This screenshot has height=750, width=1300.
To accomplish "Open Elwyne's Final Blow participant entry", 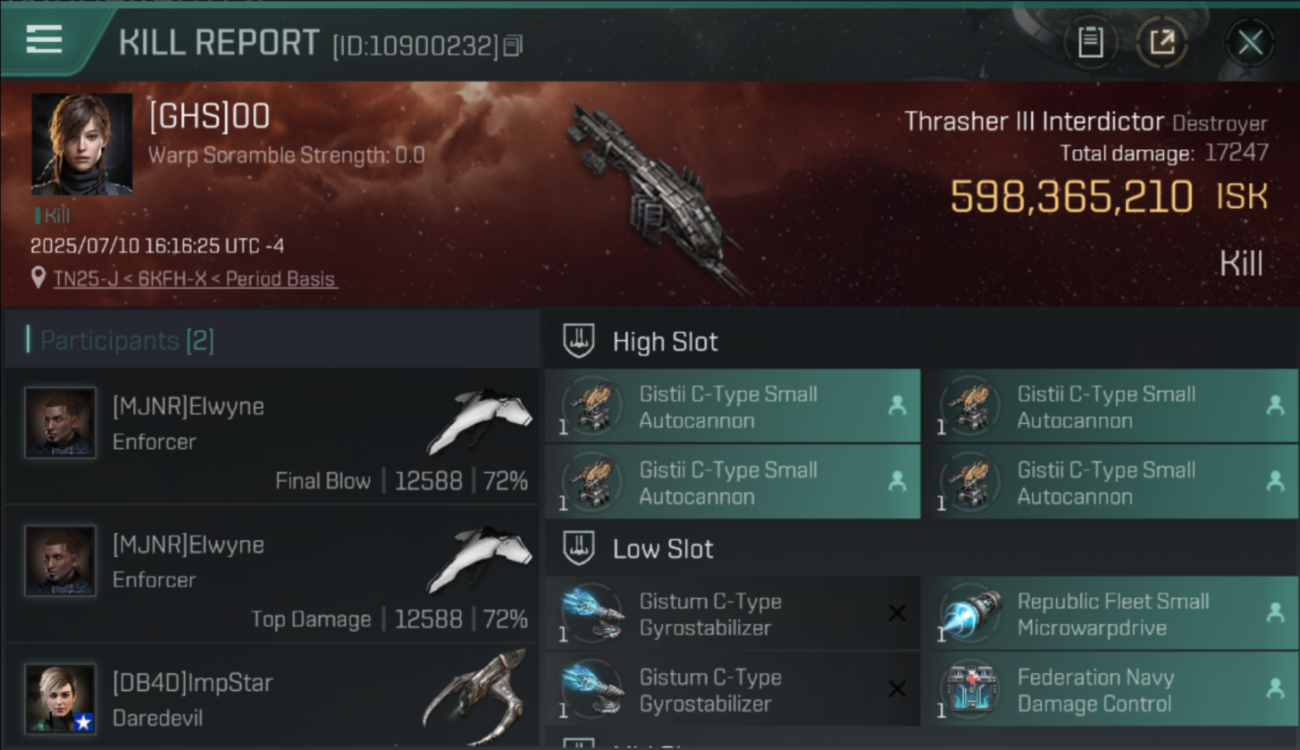I will [272, 436].
